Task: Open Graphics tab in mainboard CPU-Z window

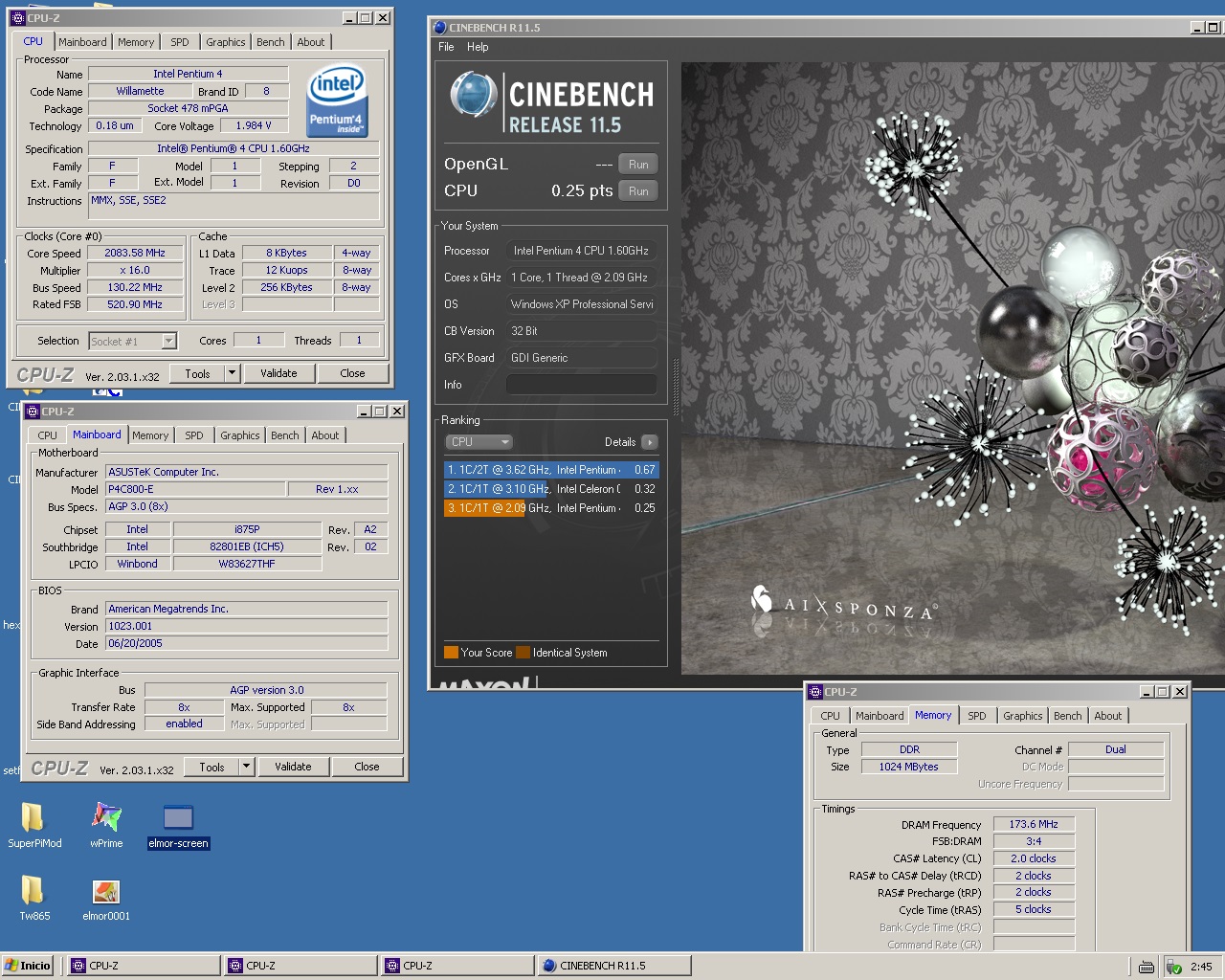Action: coord(239,435)
